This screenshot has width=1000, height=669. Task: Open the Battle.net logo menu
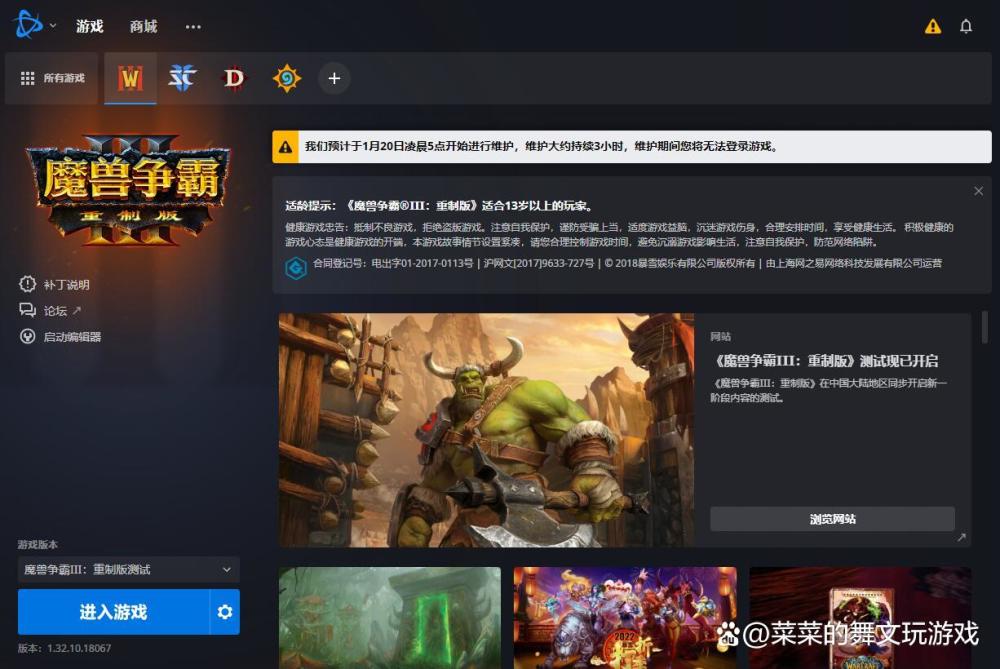[28, 25]
